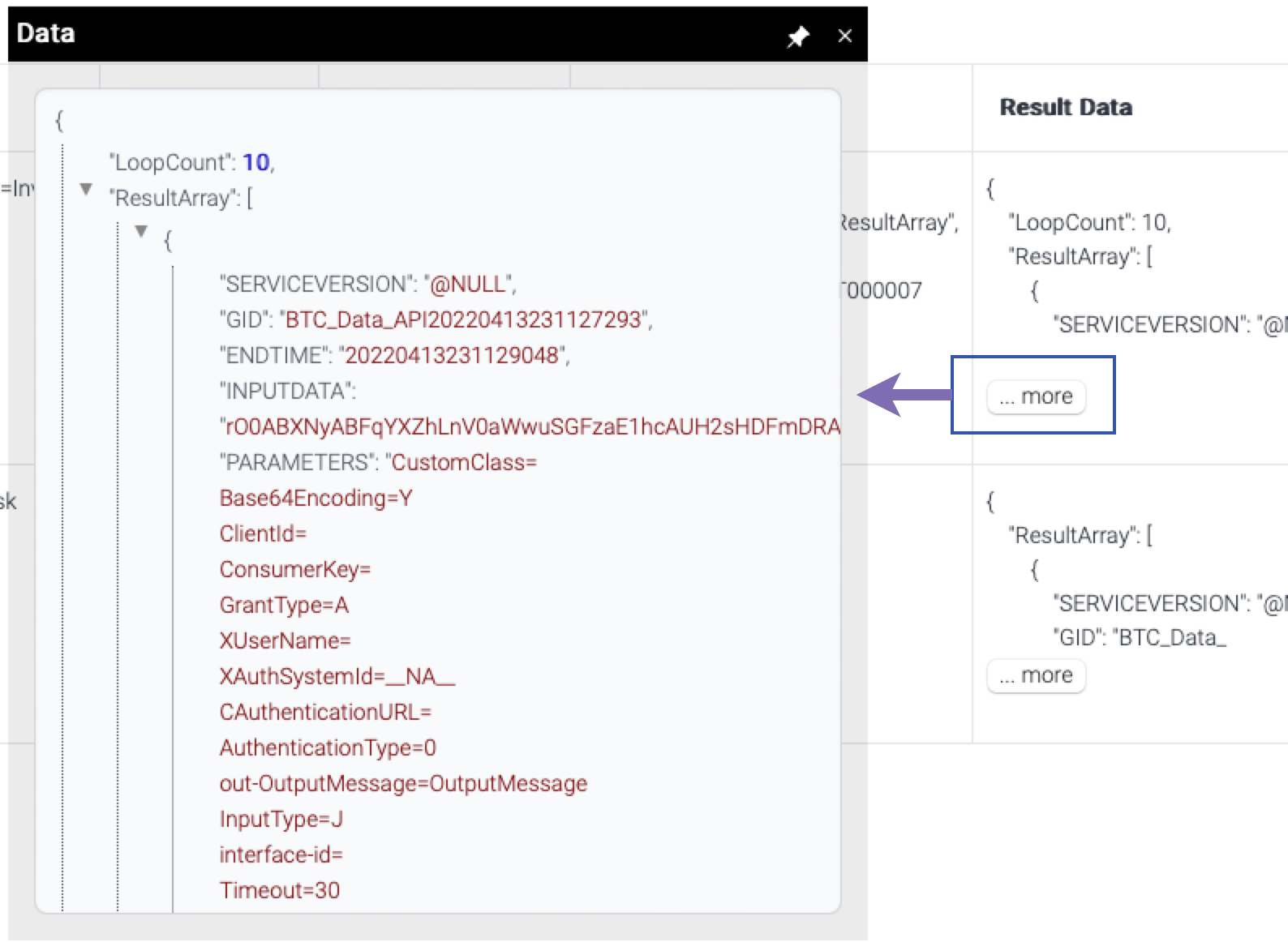
Task: Click the highlighted '... more' button
Action: pyautogui.click(x=1036, y=396)
